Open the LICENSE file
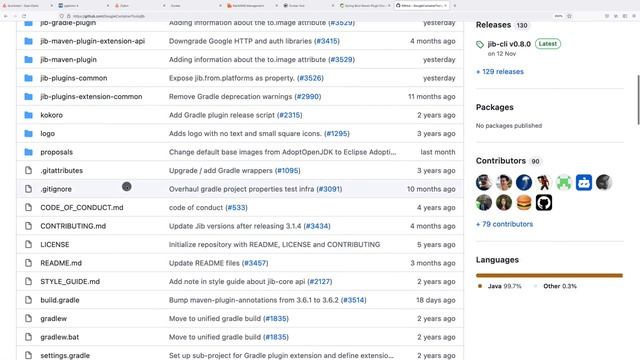640x360 pixels. (55, 244)
